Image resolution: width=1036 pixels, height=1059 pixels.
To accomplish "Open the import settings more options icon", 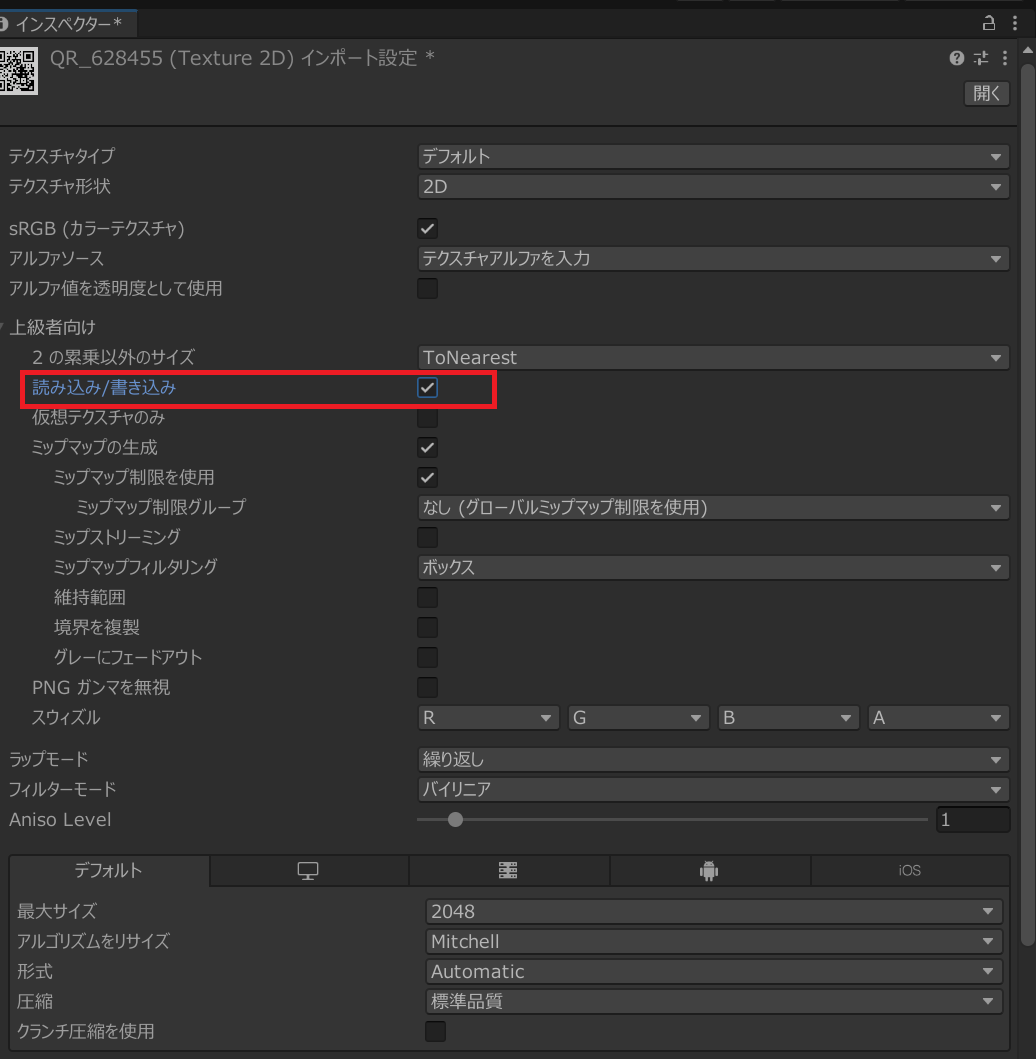I will (x=1004, y=58).
